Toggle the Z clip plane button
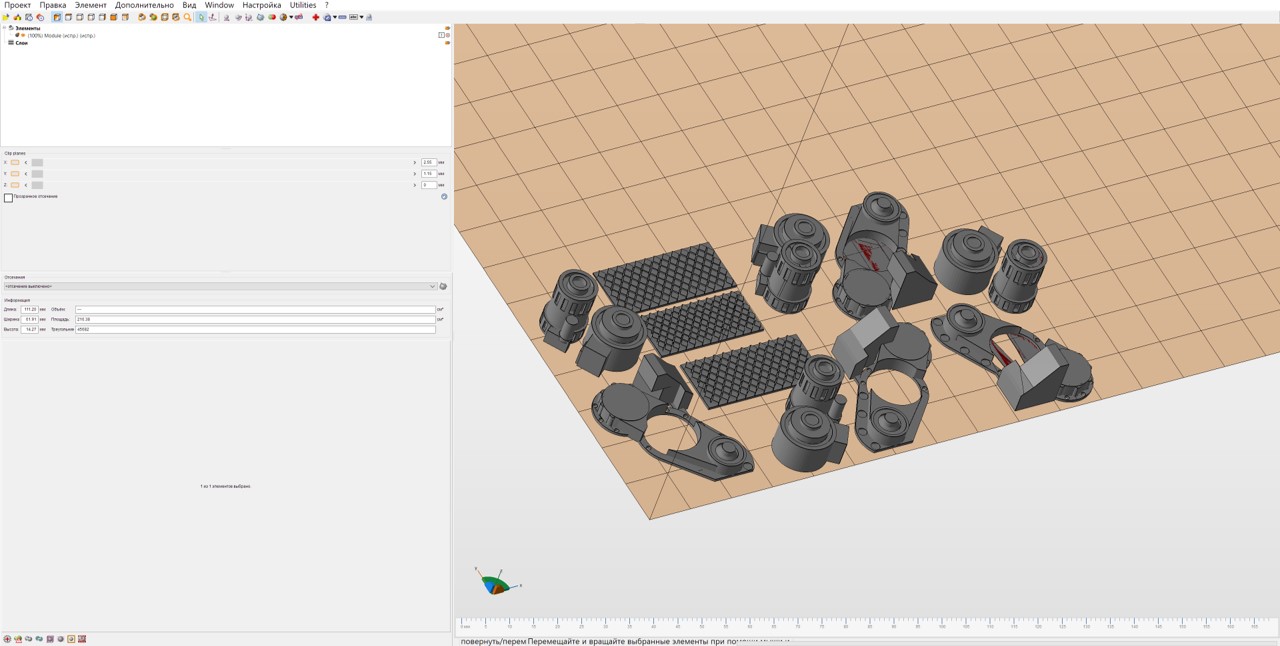 (15, 185)
